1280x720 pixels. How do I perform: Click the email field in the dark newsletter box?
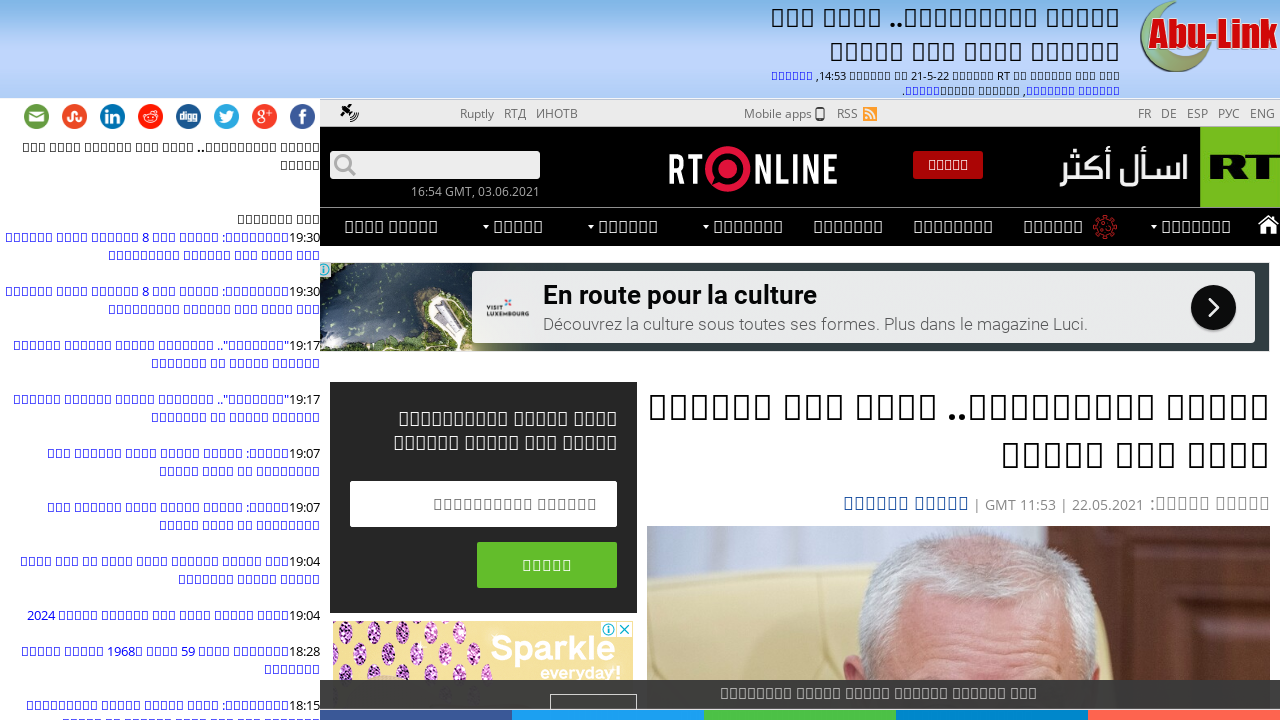pos(483,504)
